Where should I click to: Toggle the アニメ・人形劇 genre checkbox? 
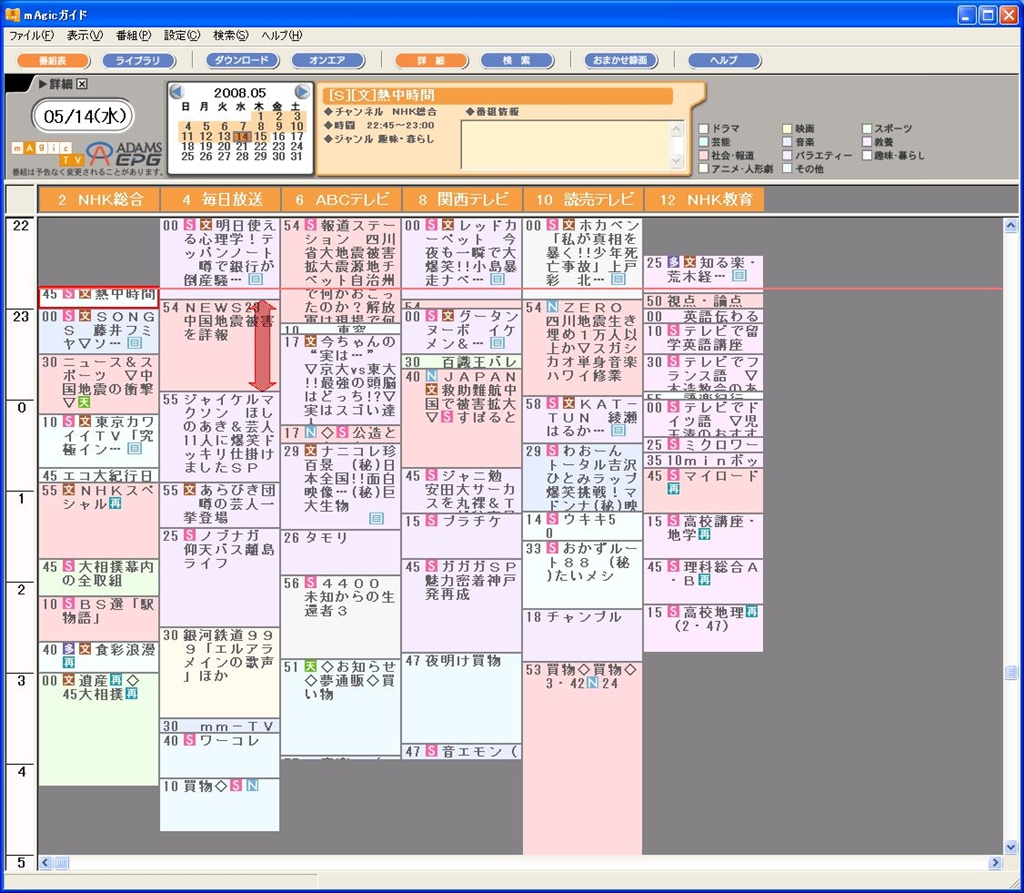pyautogui.click(x=703, y=169)
